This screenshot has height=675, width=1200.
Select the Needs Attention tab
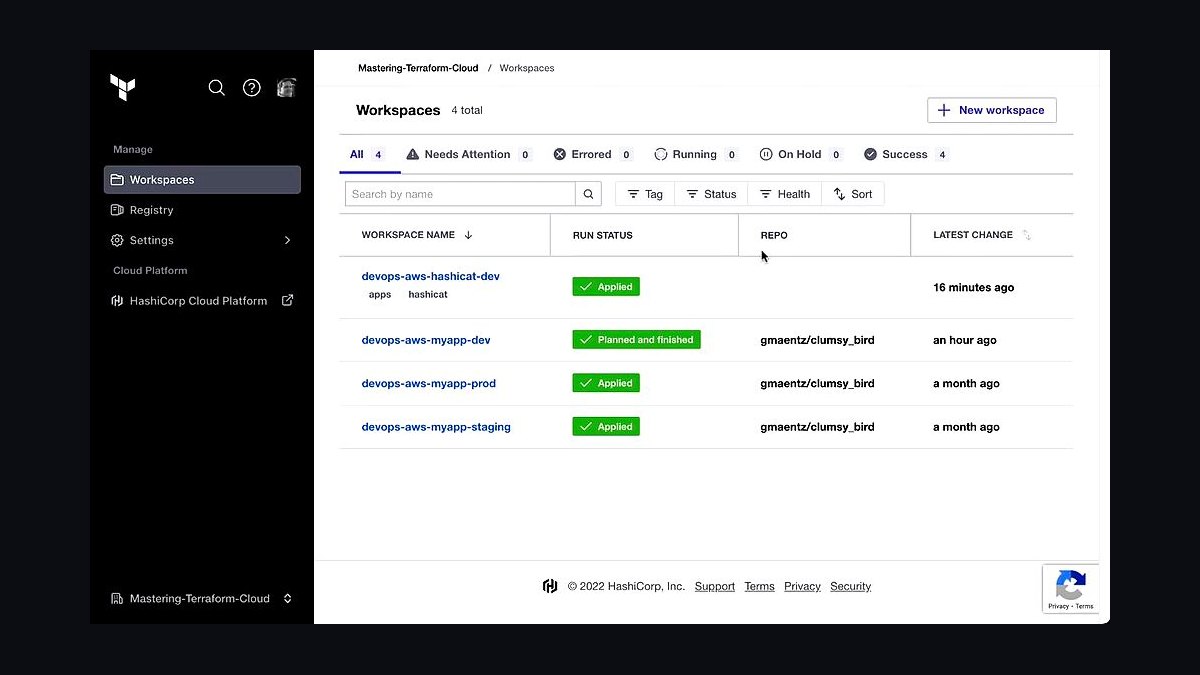pos(469,155)
